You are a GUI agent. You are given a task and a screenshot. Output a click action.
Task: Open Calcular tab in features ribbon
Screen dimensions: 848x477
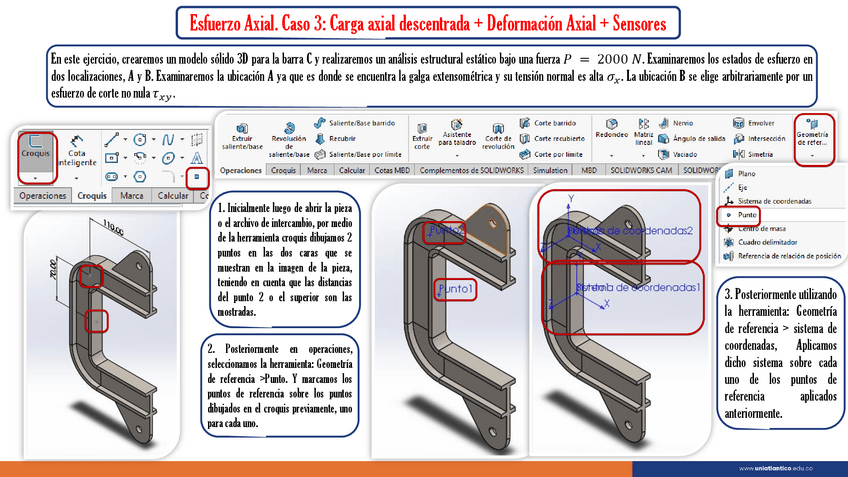coord(352,170)
